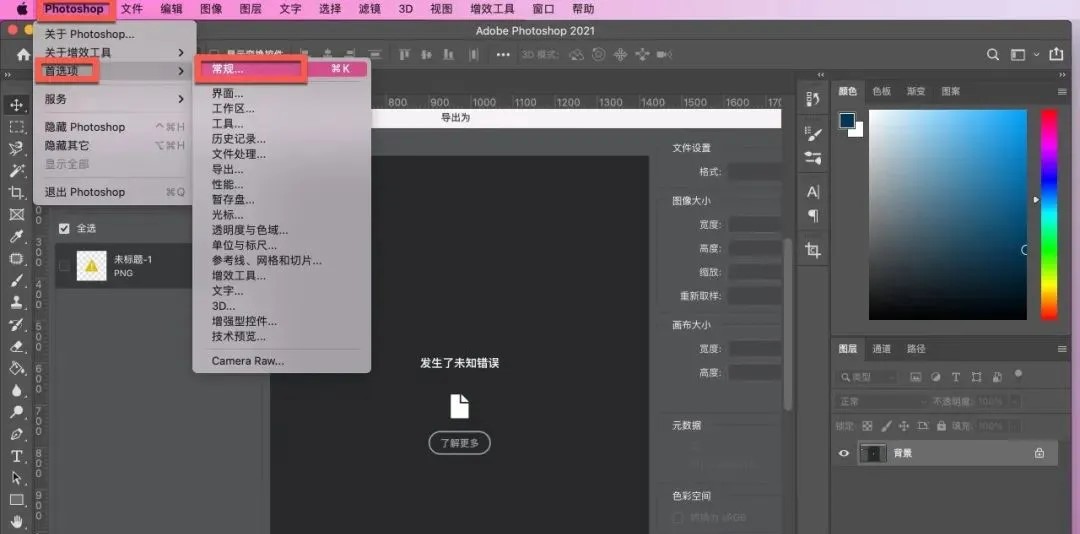The image size is (1080, 534).
Task: Open the Apple menu
Action: (x=21, y=9)
